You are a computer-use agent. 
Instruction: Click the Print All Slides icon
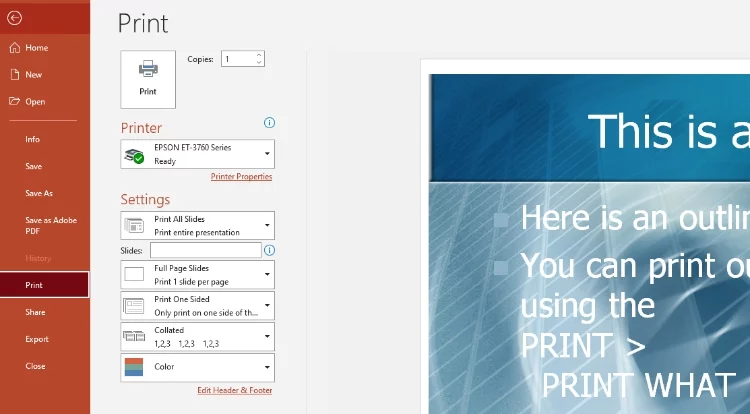pos(134,225)
